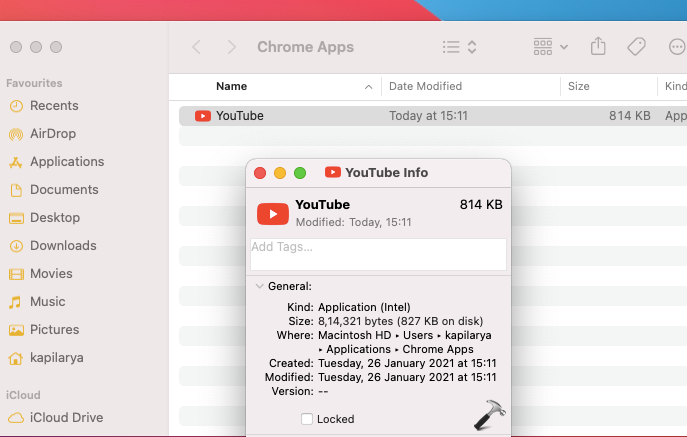Click the 814 KB size cell in list

click(x=630, y=116)
